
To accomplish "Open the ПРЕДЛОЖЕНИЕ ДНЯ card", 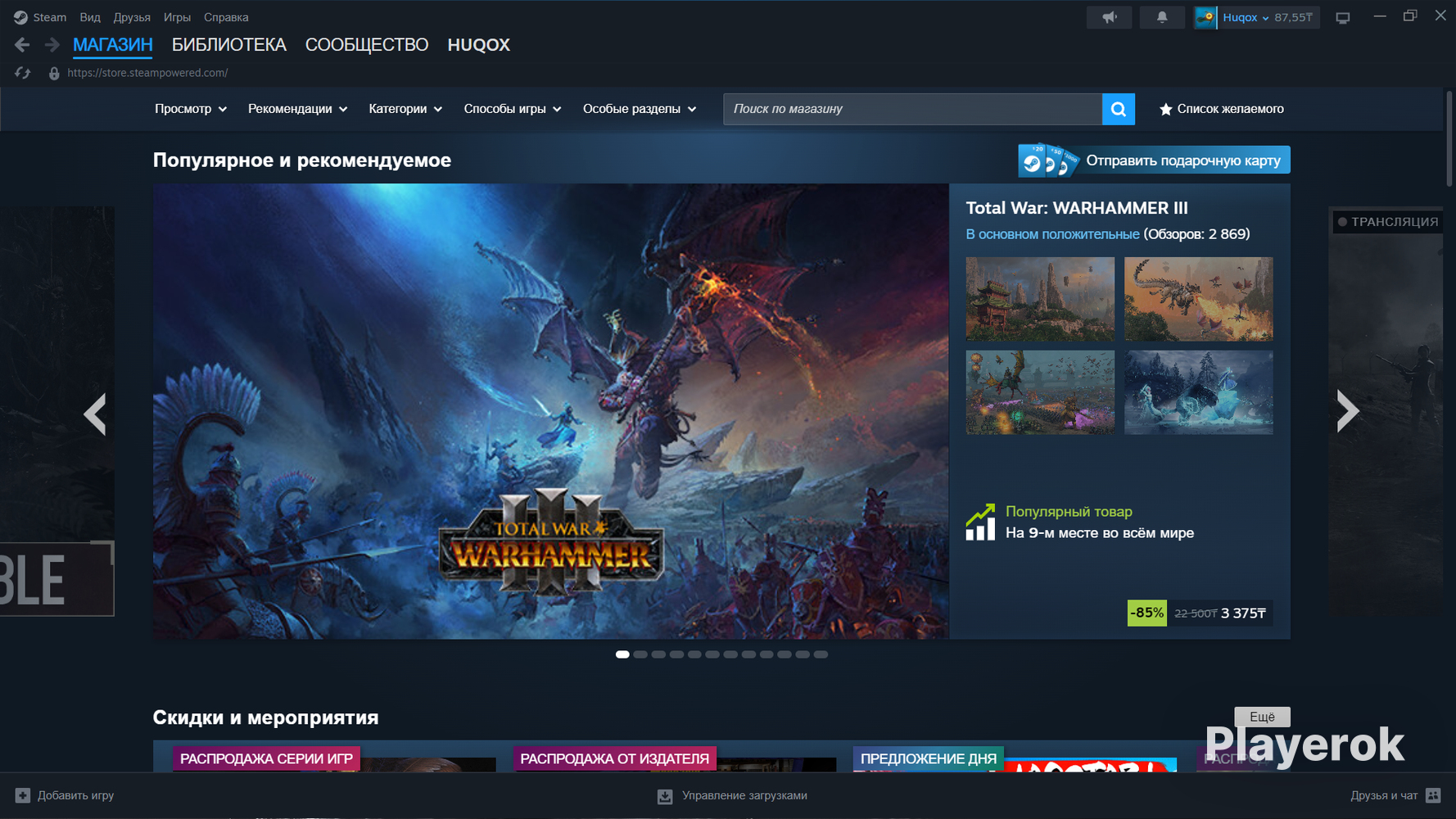I will 1015,758.
